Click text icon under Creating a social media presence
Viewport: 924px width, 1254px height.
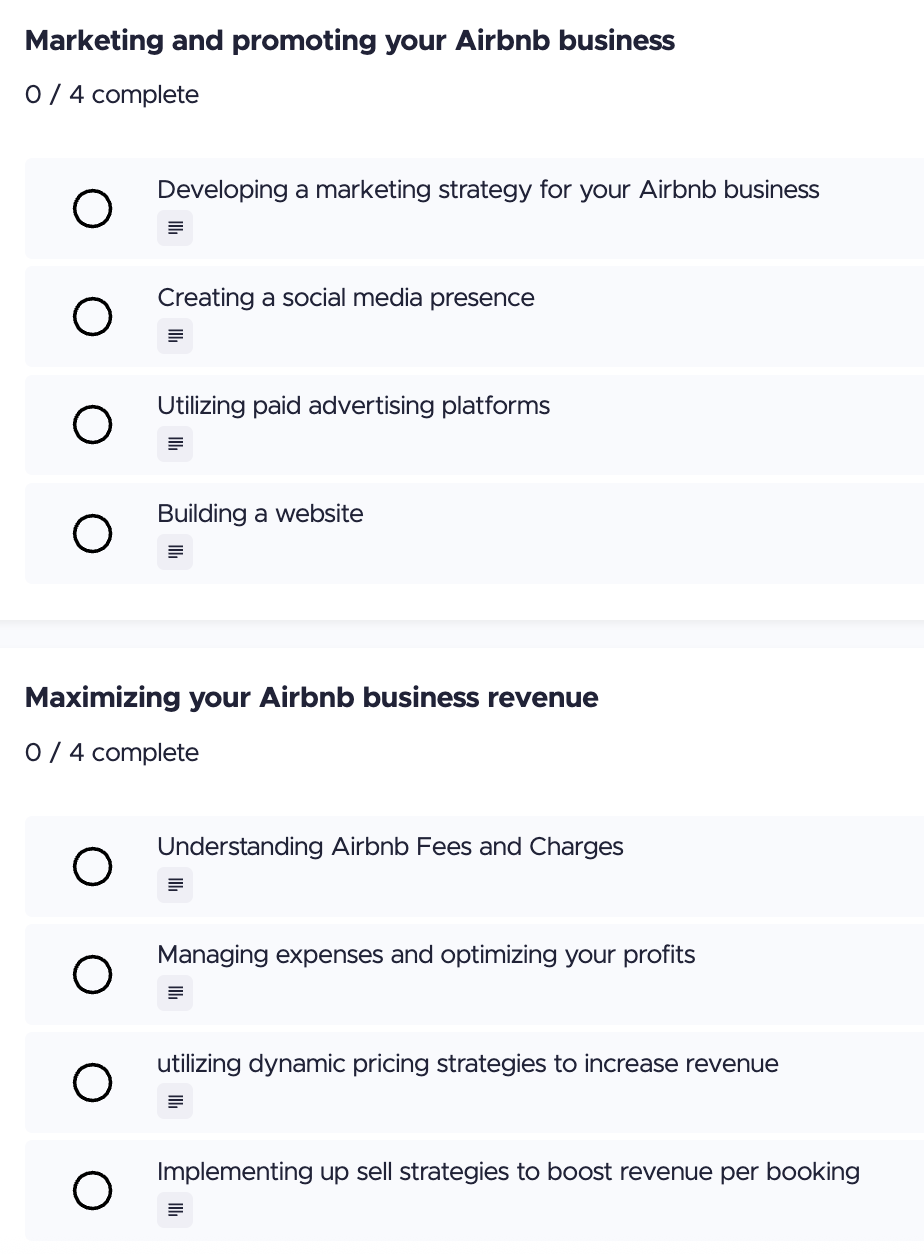(175, 337)
